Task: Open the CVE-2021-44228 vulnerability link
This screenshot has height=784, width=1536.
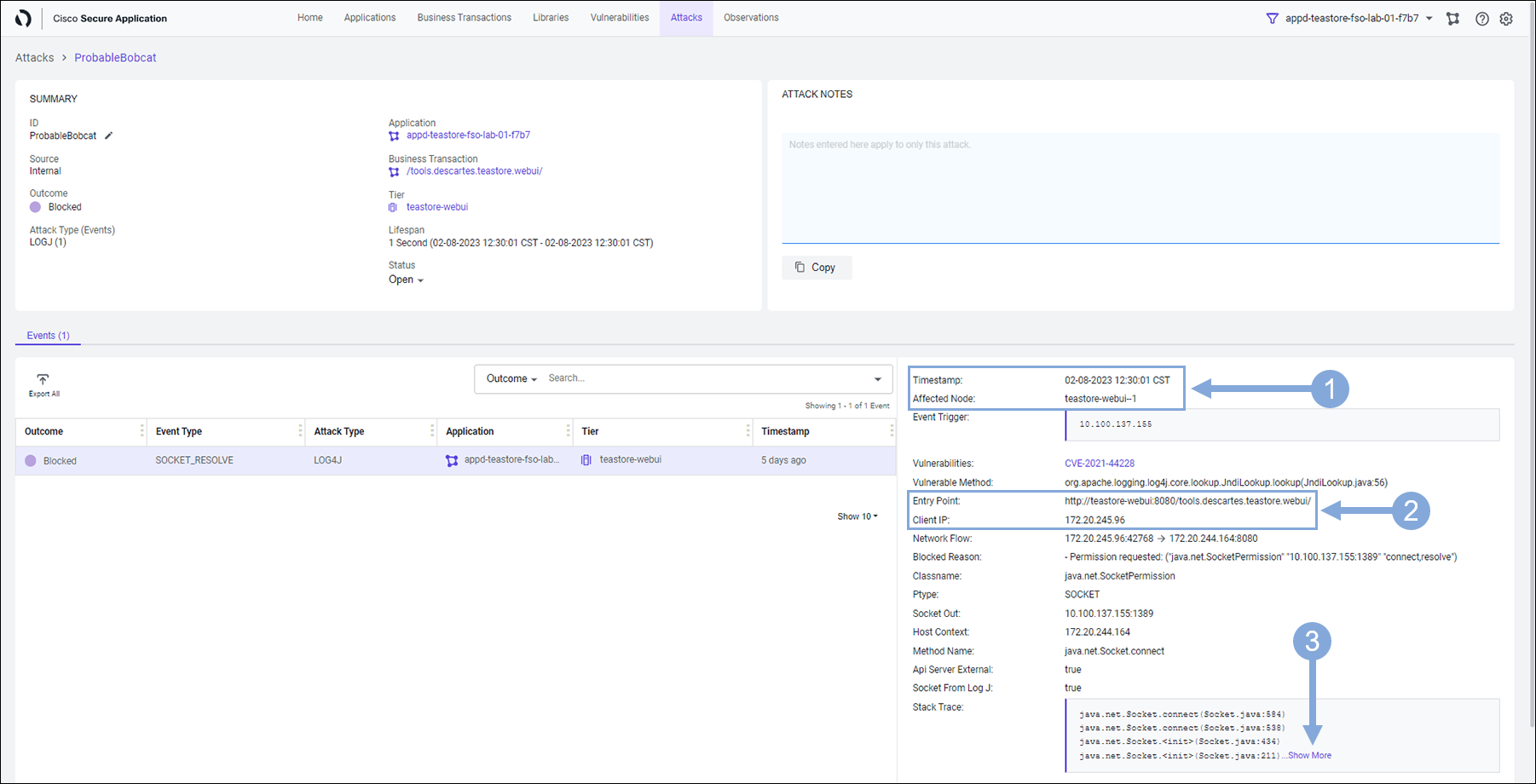Action: pyautogui.click(x=1099, y=464)
